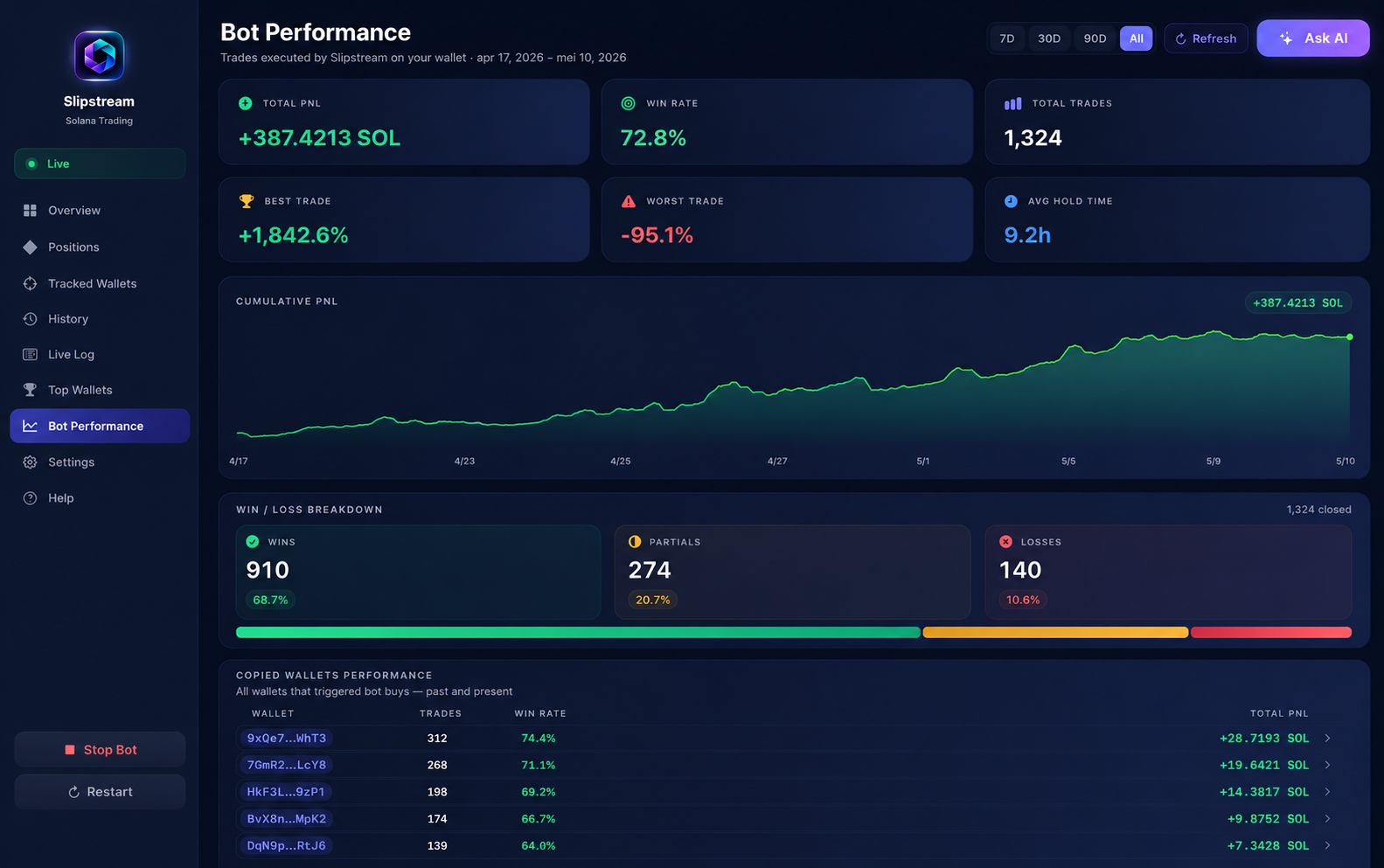1384x868 pixels.
Task: Click the Settings gear icon
Action: (30, 462)
